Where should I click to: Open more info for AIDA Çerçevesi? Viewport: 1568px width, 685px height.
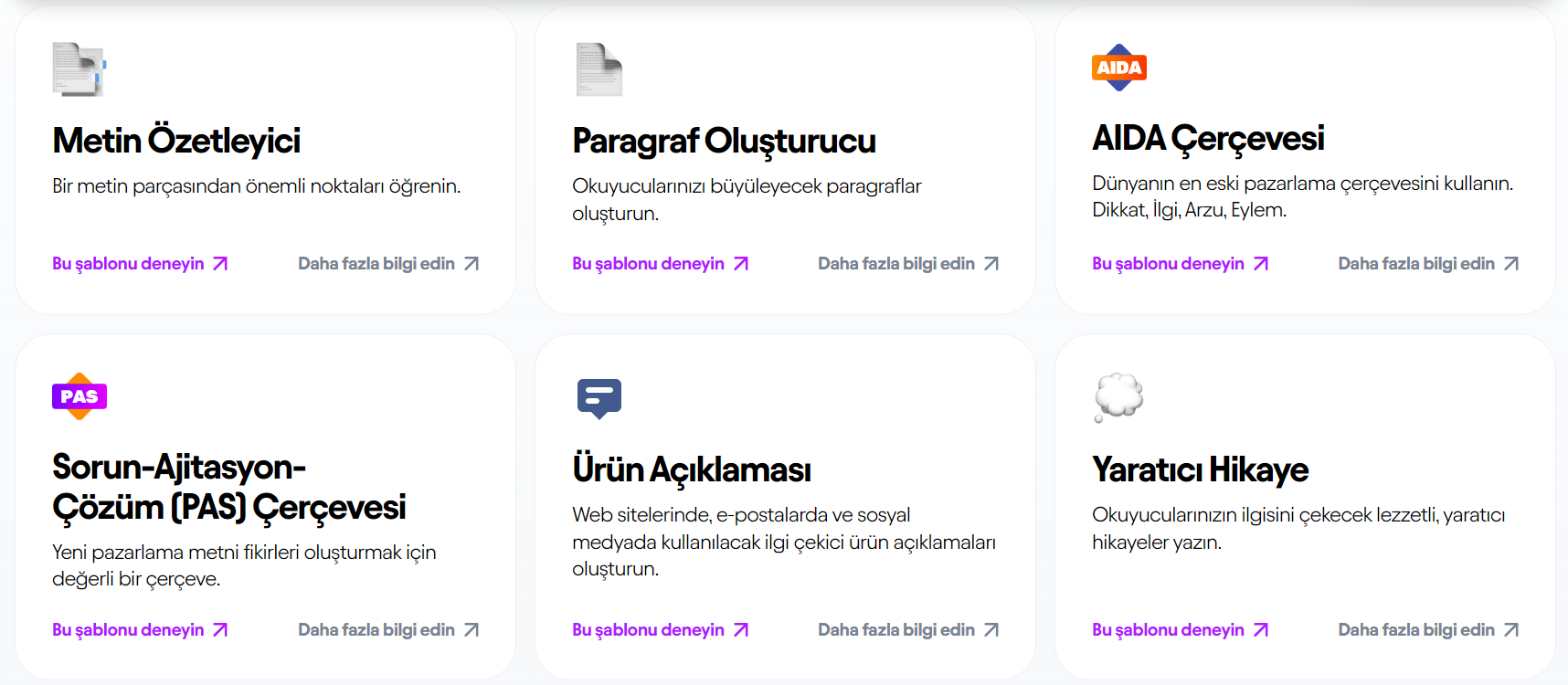[1428, 264]
